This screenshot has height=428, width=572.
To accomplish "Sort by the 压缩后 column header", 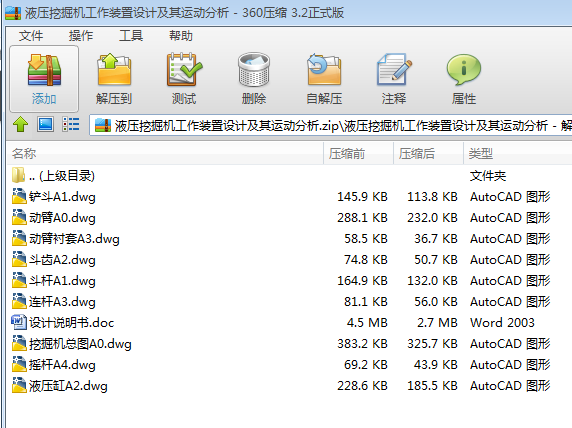I will pyautogui.click(x=428, y=153).
